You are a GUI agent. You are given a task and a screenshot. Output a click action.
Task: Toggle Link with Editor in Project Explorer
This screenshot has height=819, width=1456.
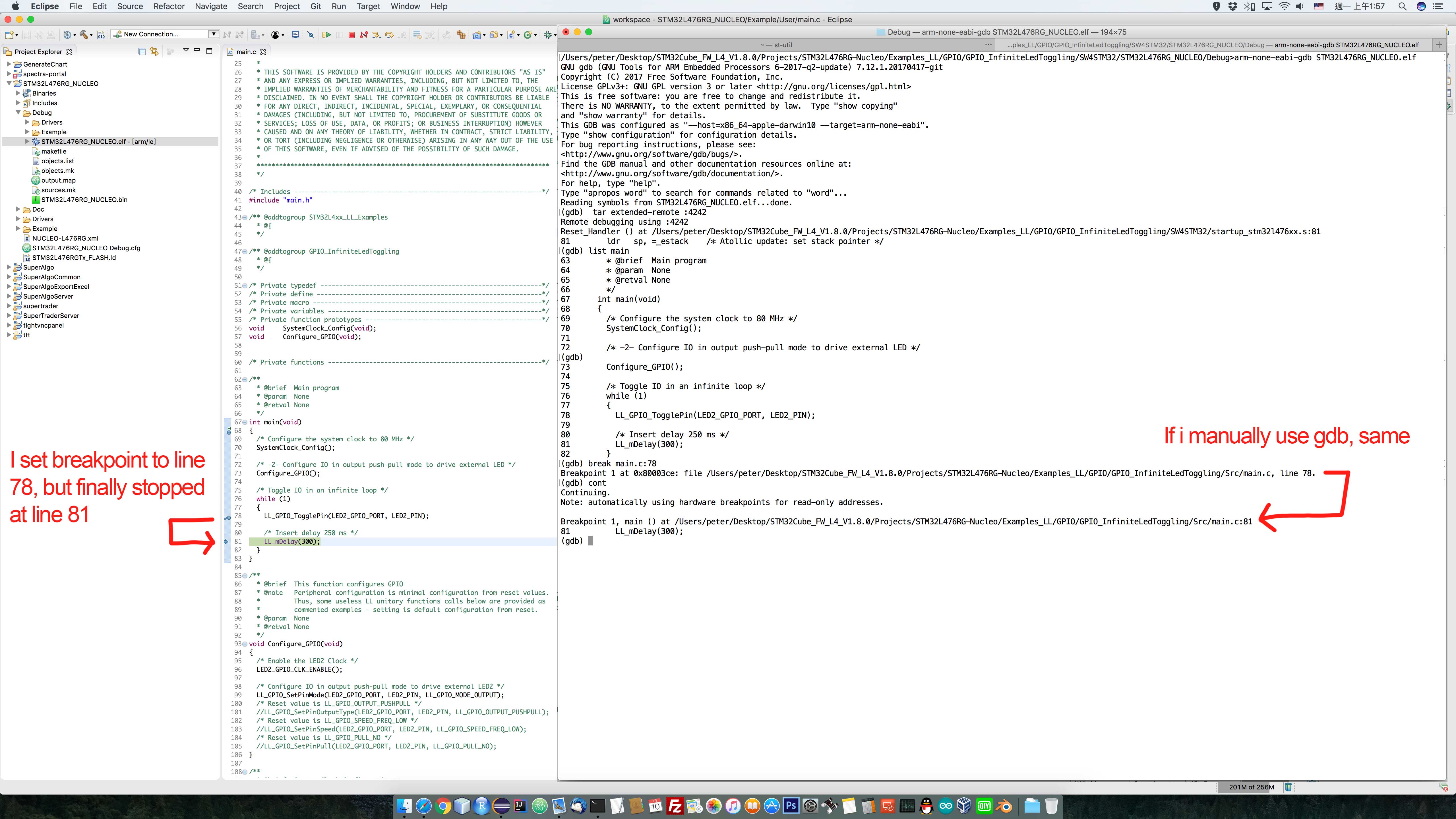click(x=154, y=51)
